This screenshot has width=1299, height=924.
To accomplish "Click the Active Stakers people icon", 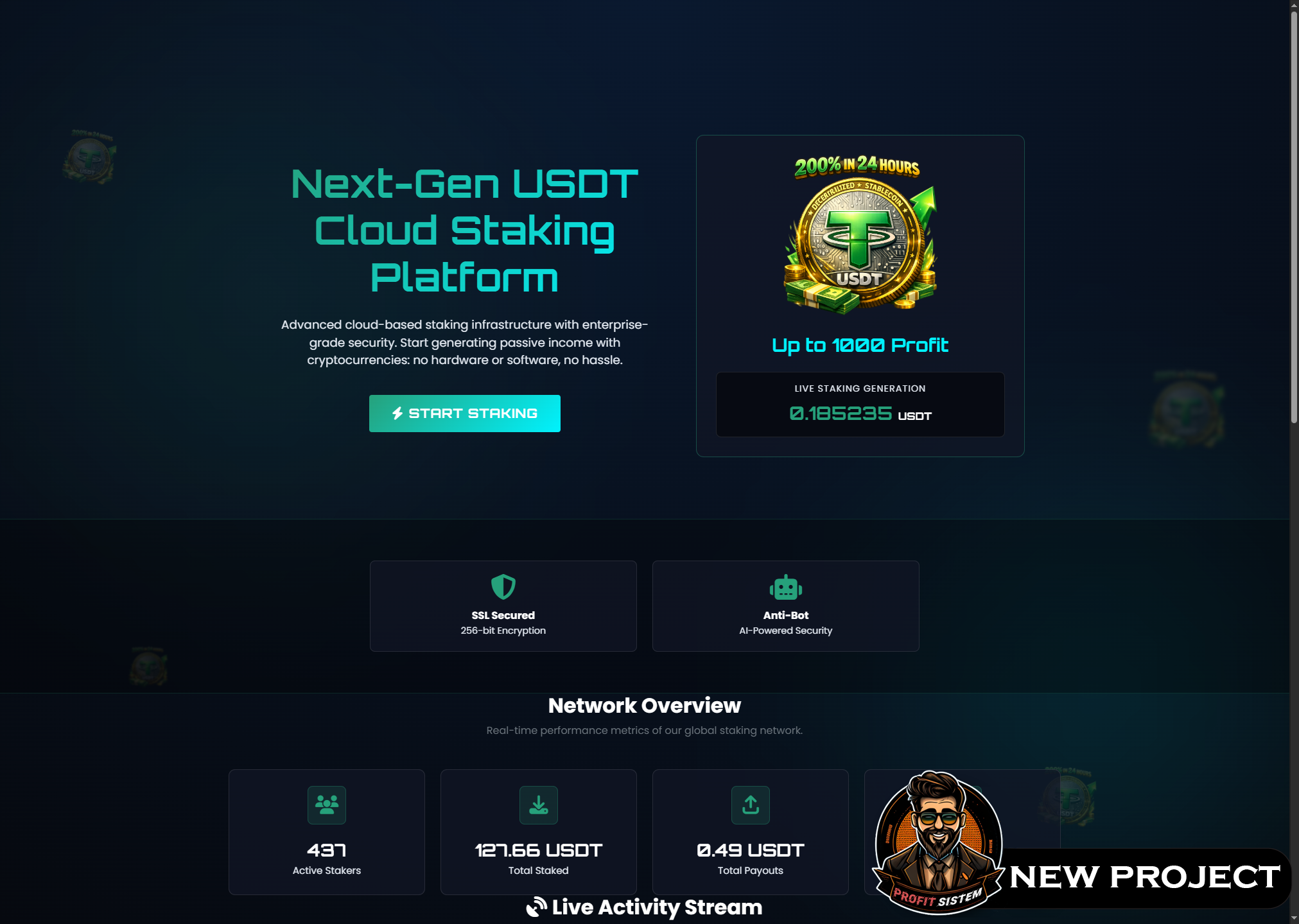I will pos(327,805).
